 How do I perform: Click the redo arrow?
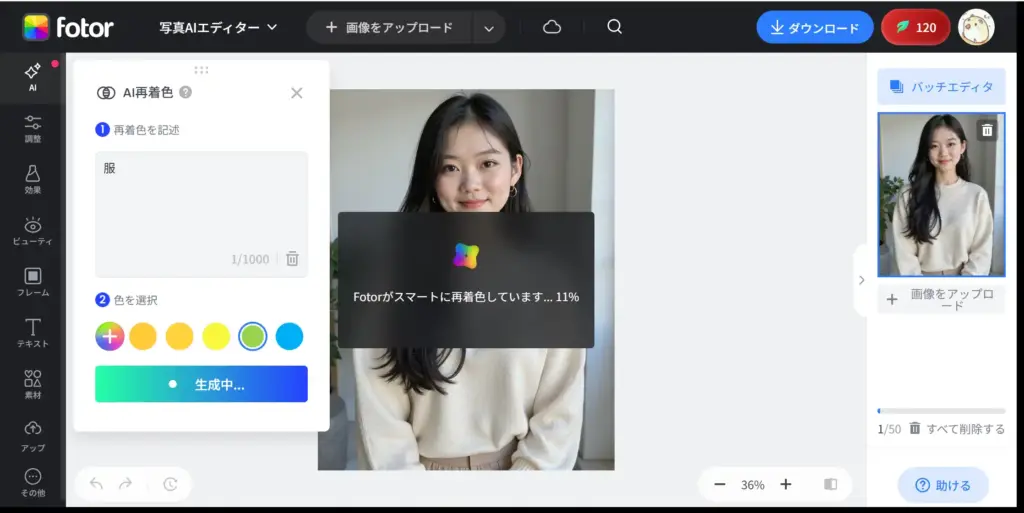click(x=125, y=484)
